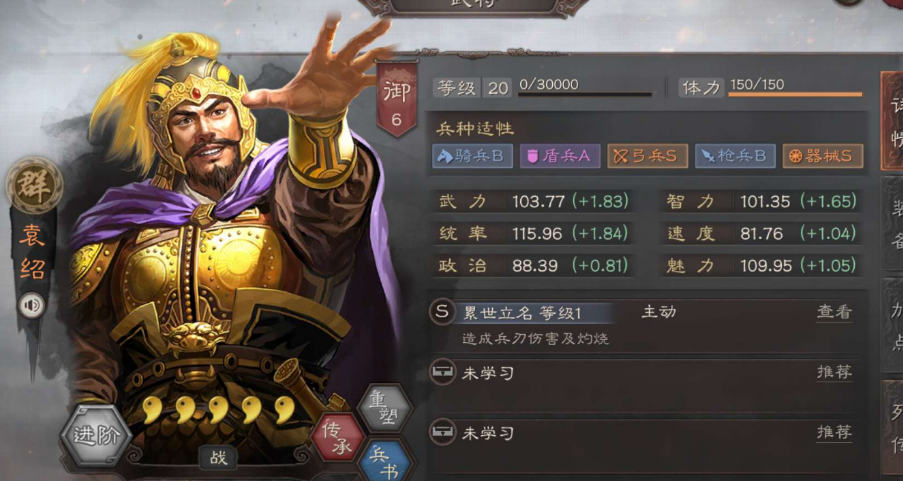Screen dimensions: 903x481
Task: Click the 战 button below the portrait
Action: [x=218, y=459]
